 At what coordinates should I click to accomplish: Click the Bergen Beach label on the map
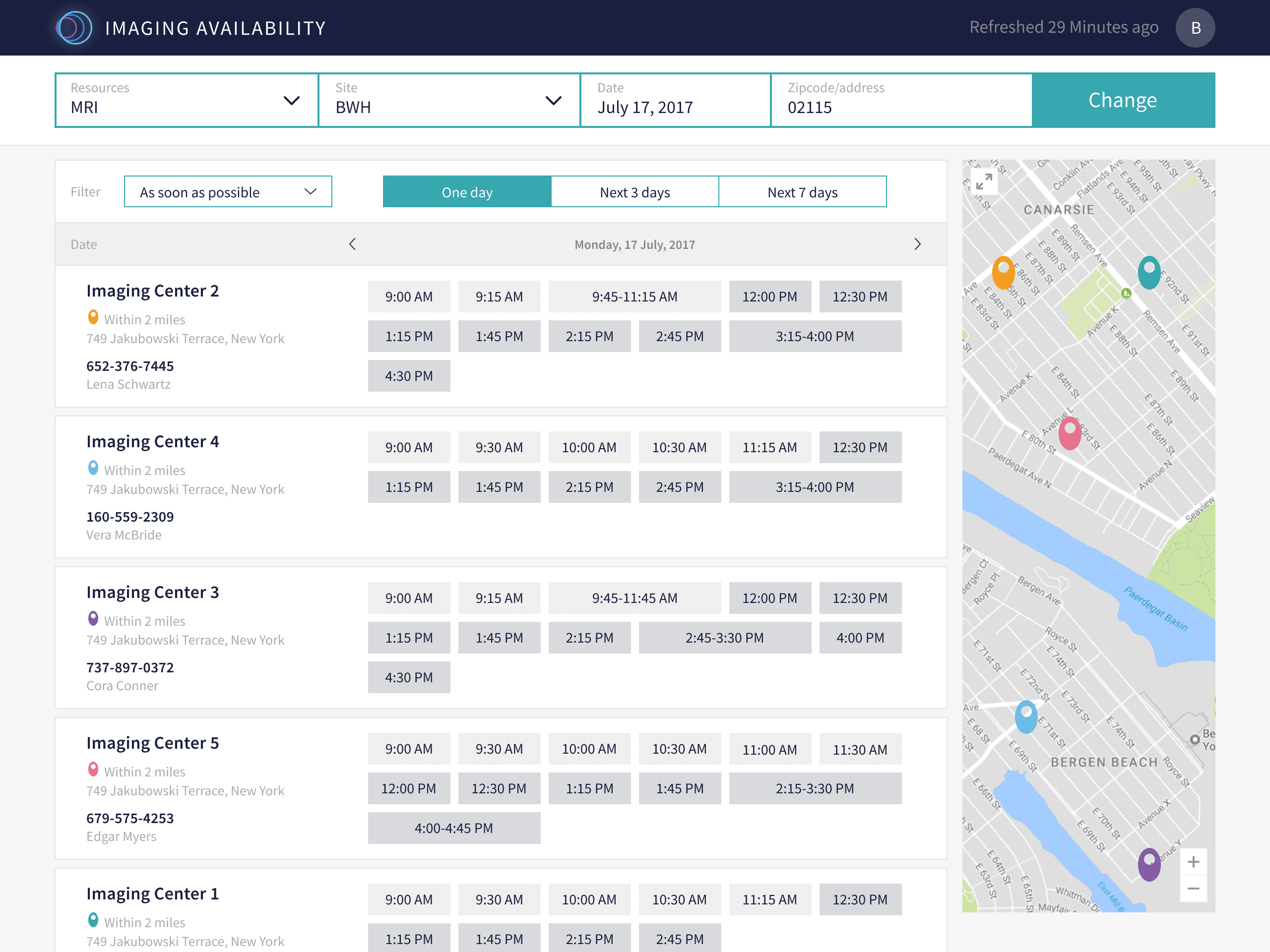point(1104,763)
